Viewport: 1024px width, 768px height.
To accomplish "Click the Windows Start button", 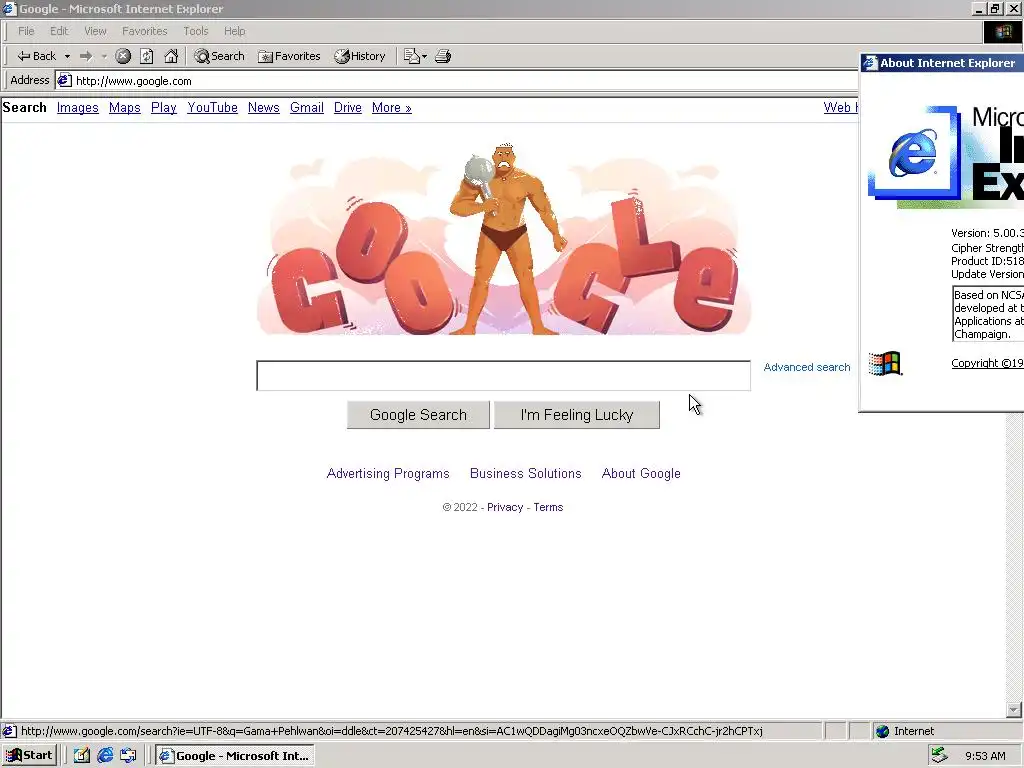I will 30,756.
